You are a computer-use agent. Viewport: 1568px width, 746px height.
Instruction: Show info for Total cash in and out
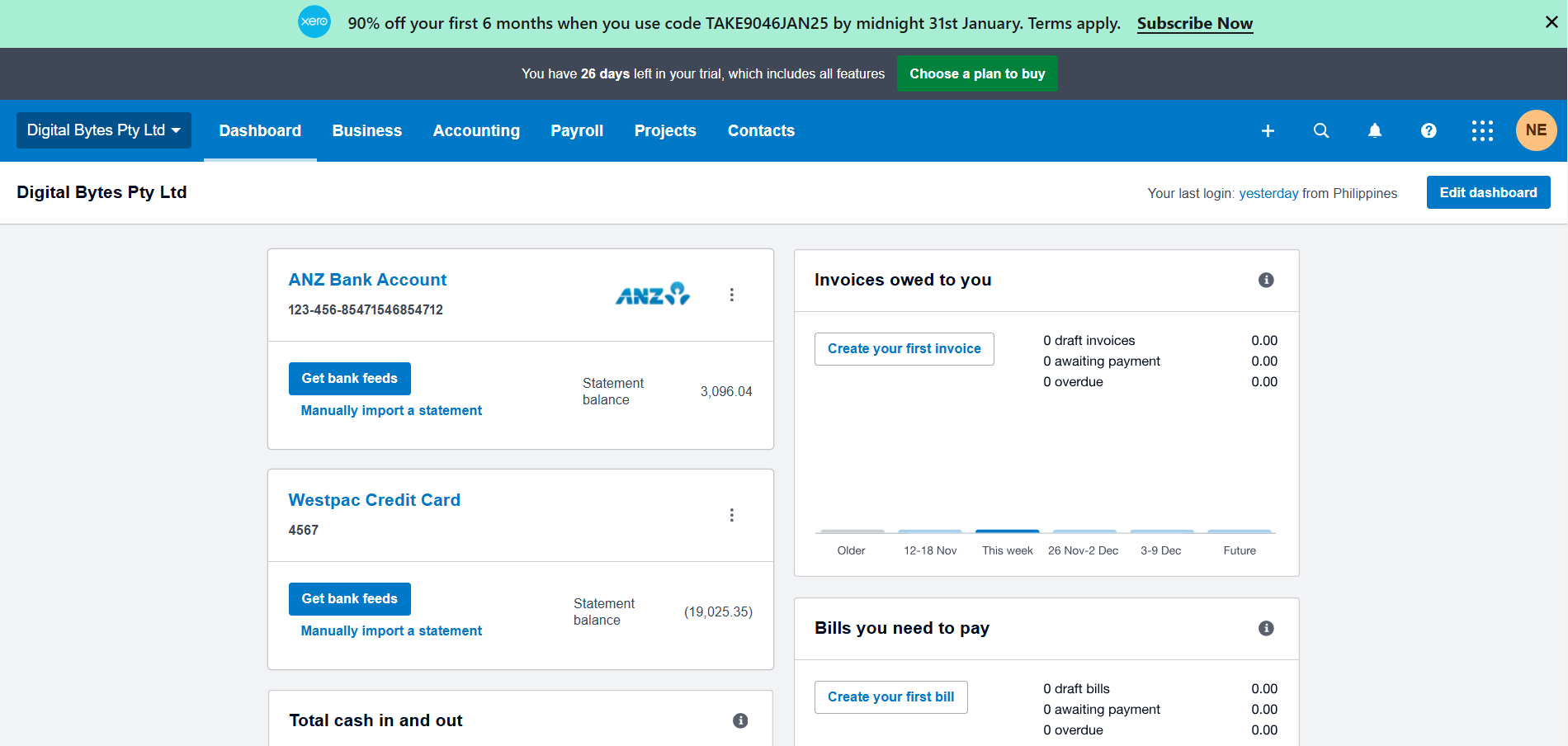tap(740, 720)
